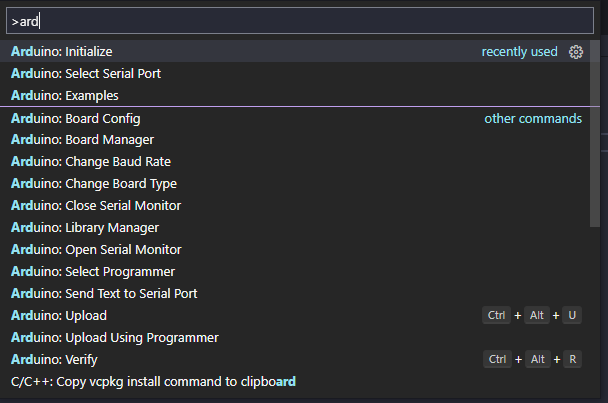
Task: Run the Arduino: Verify command
Action: coord(295,360)
